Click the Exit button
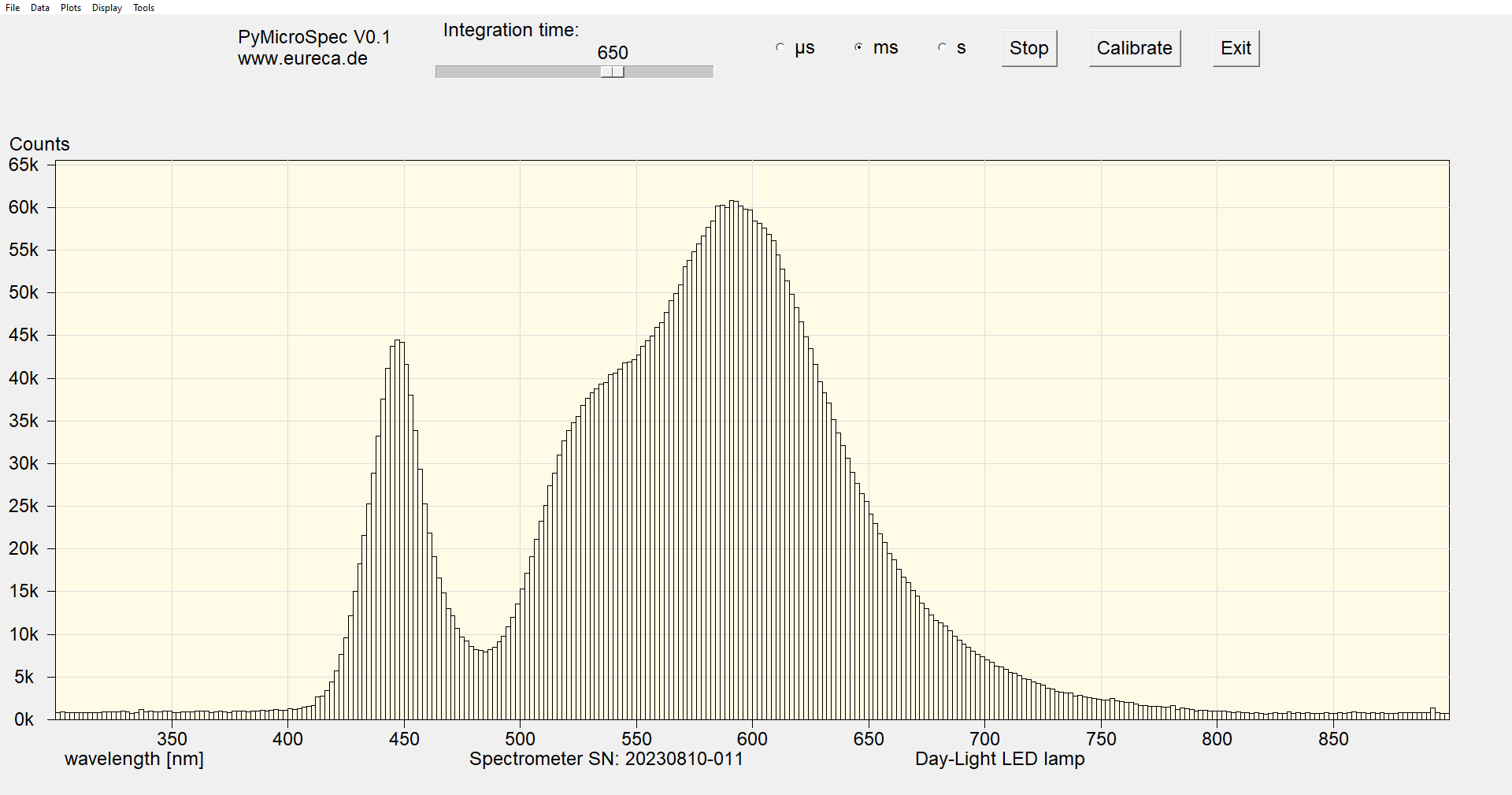Screen dimensions: 1512x795 1236,48
